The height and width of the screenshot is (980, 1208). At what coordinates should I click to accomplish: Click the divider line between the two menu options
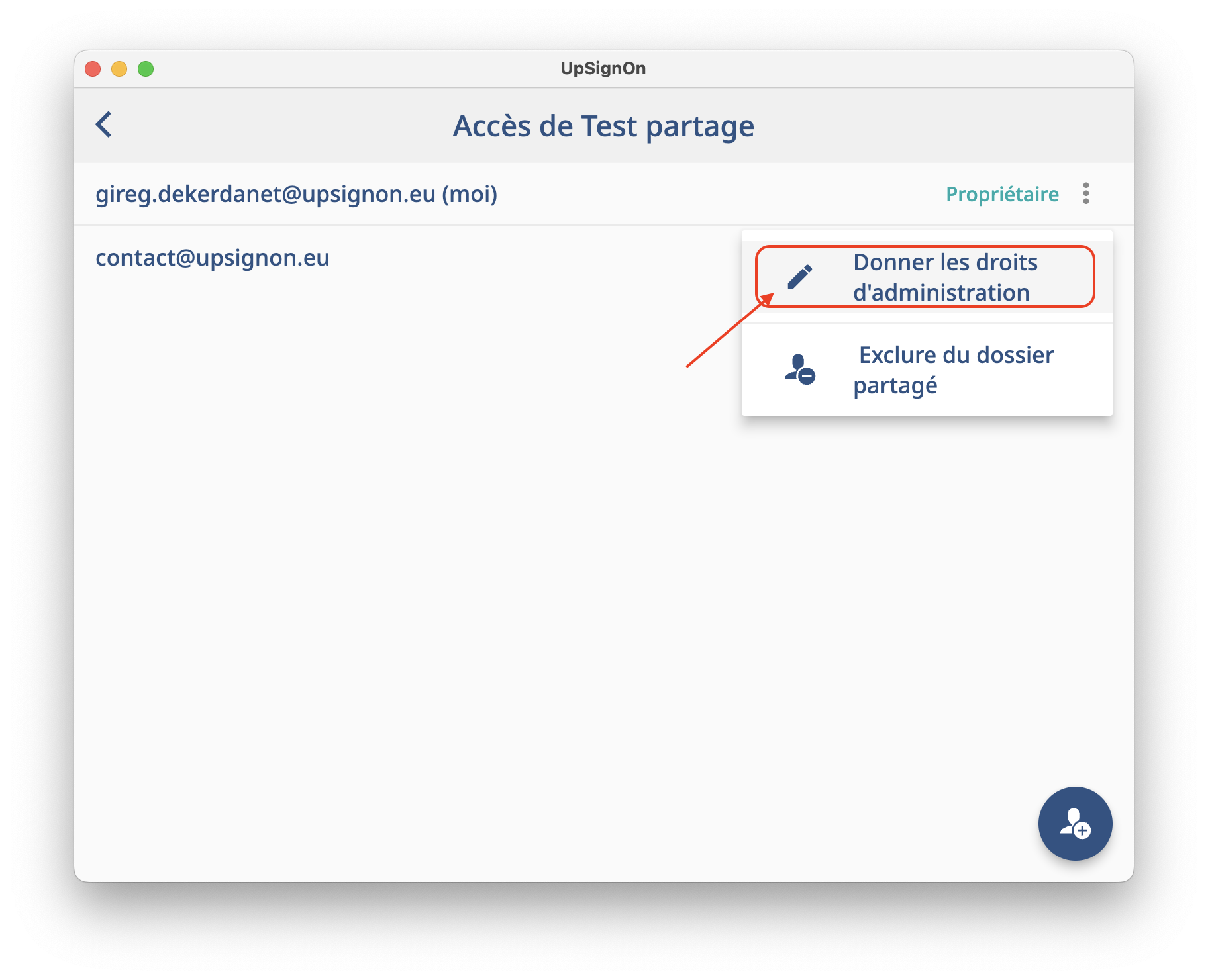click(927, 323)
